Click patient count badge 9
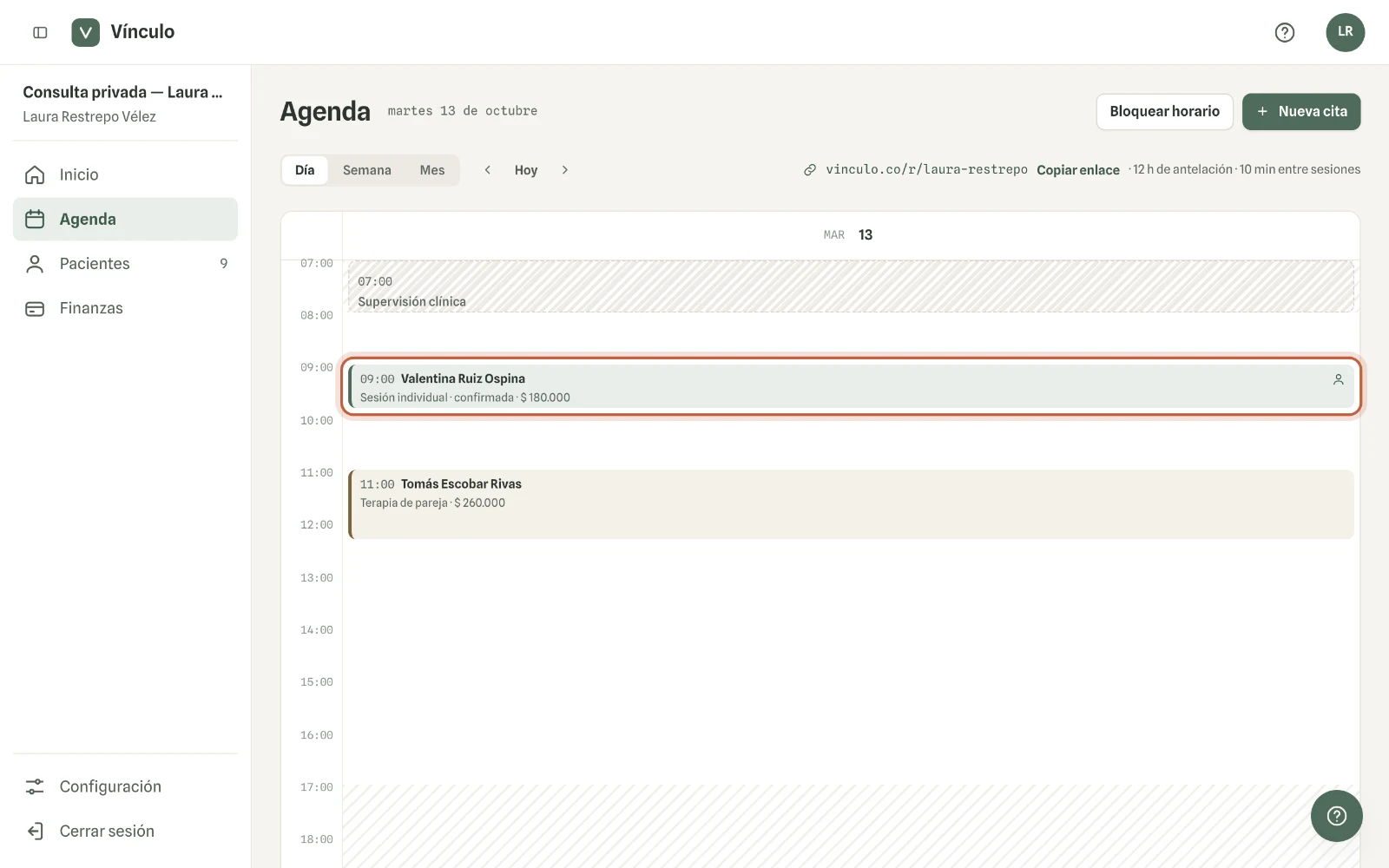Screen dimensions: 1389x868 (x=224, y=264)
